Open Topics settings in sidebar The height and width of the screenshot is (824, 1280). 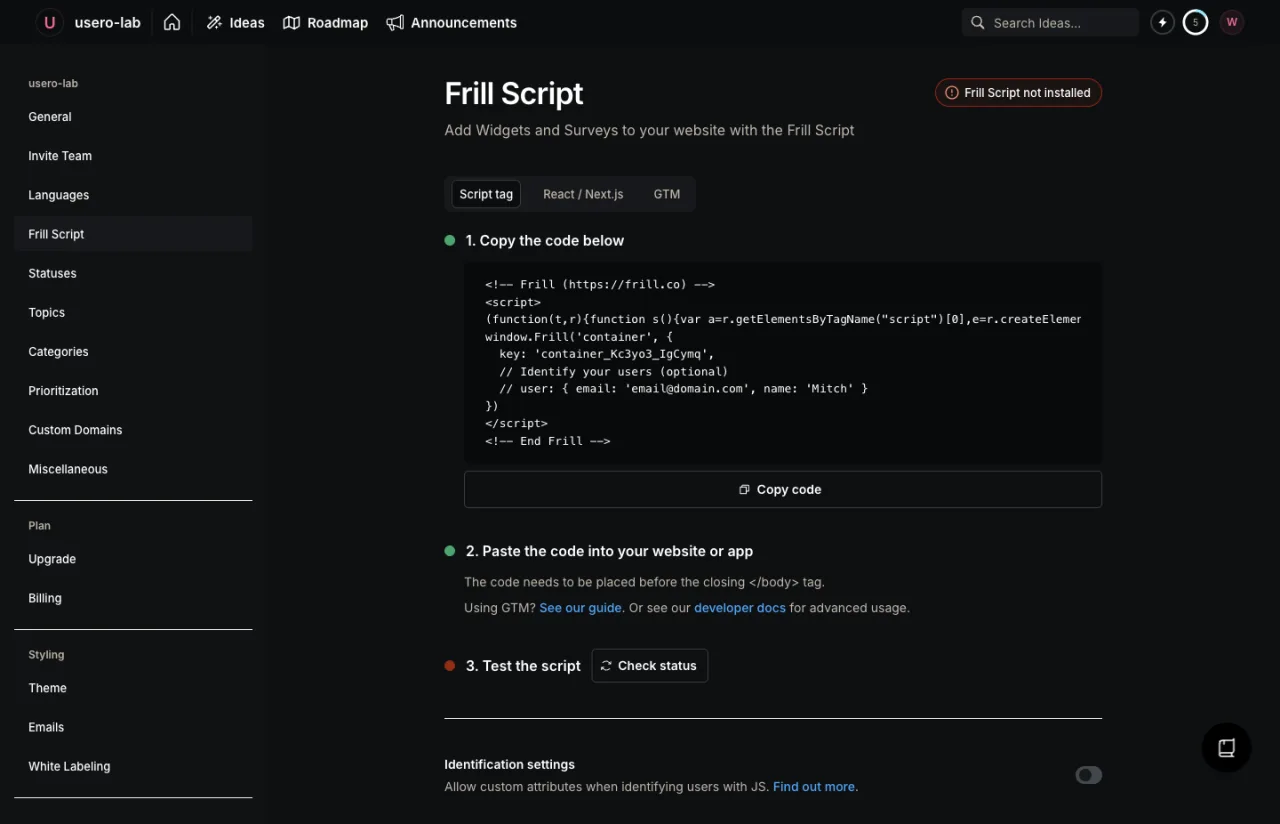[x=133, y=312]
